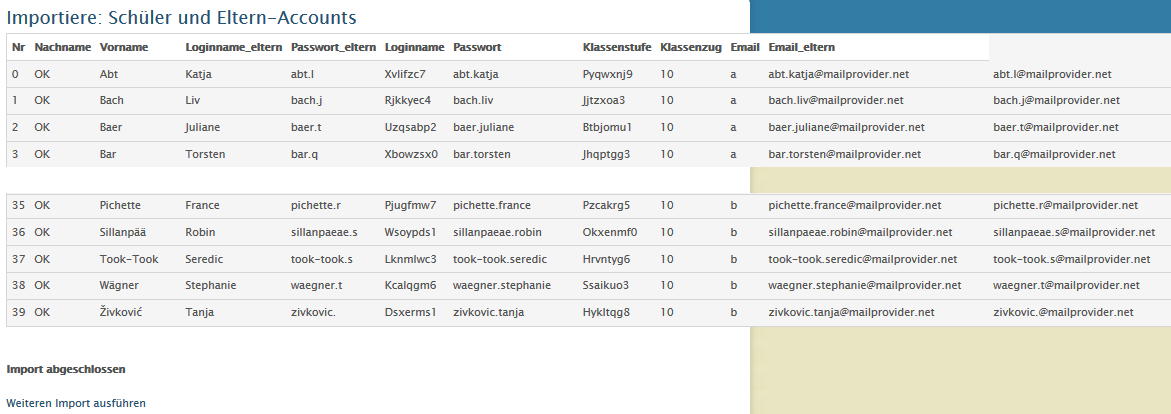Select the Baer row's password Uzqsabp2
This screenshot has width=1171, height=414.
pos(410,127)
